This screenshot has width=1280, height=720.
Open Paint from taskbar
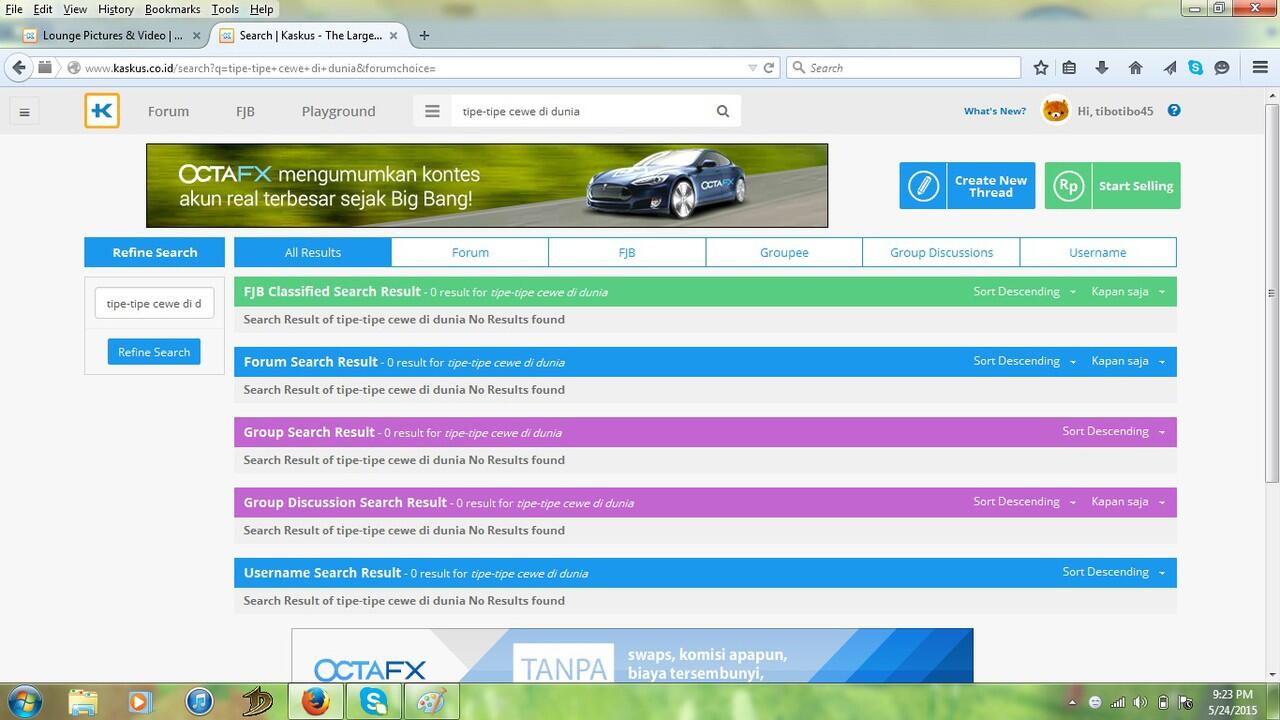click(431, 702)
